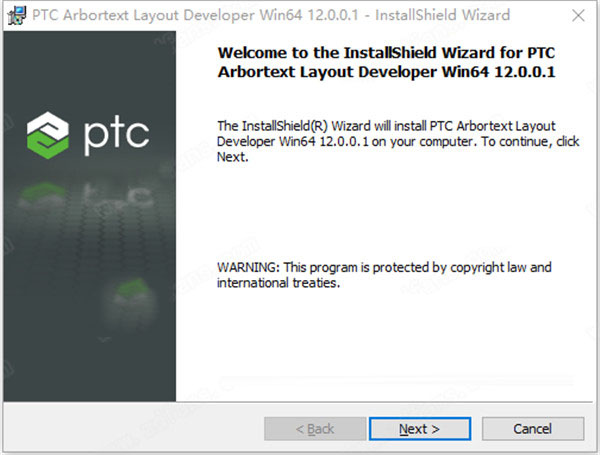This screenshot has width=600, height=455.
Task: Click the installer icon in title bar
Action: coord(17,15)
